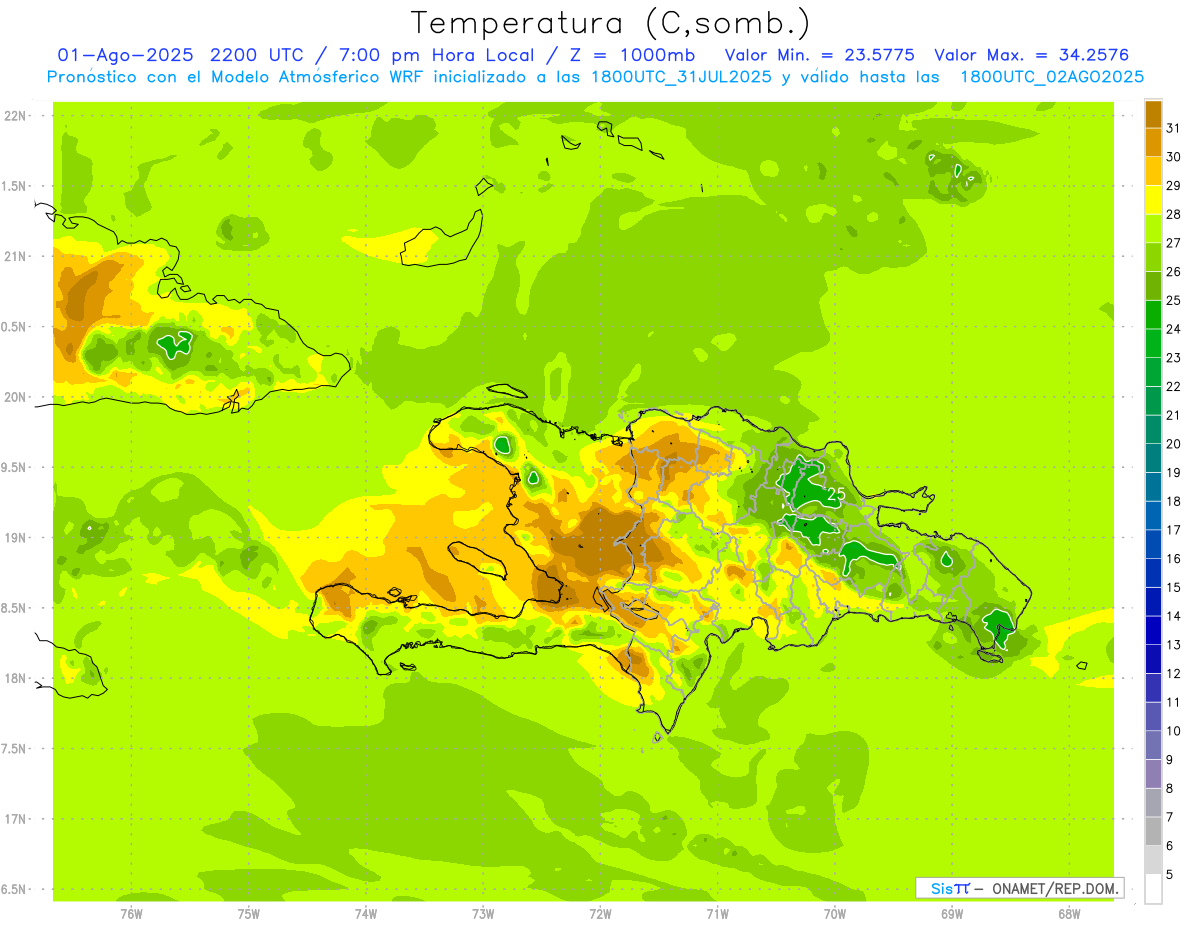Click the colorbar label "31"
The height and width of the screenshot is (927, 1200).
[1175, 128]
